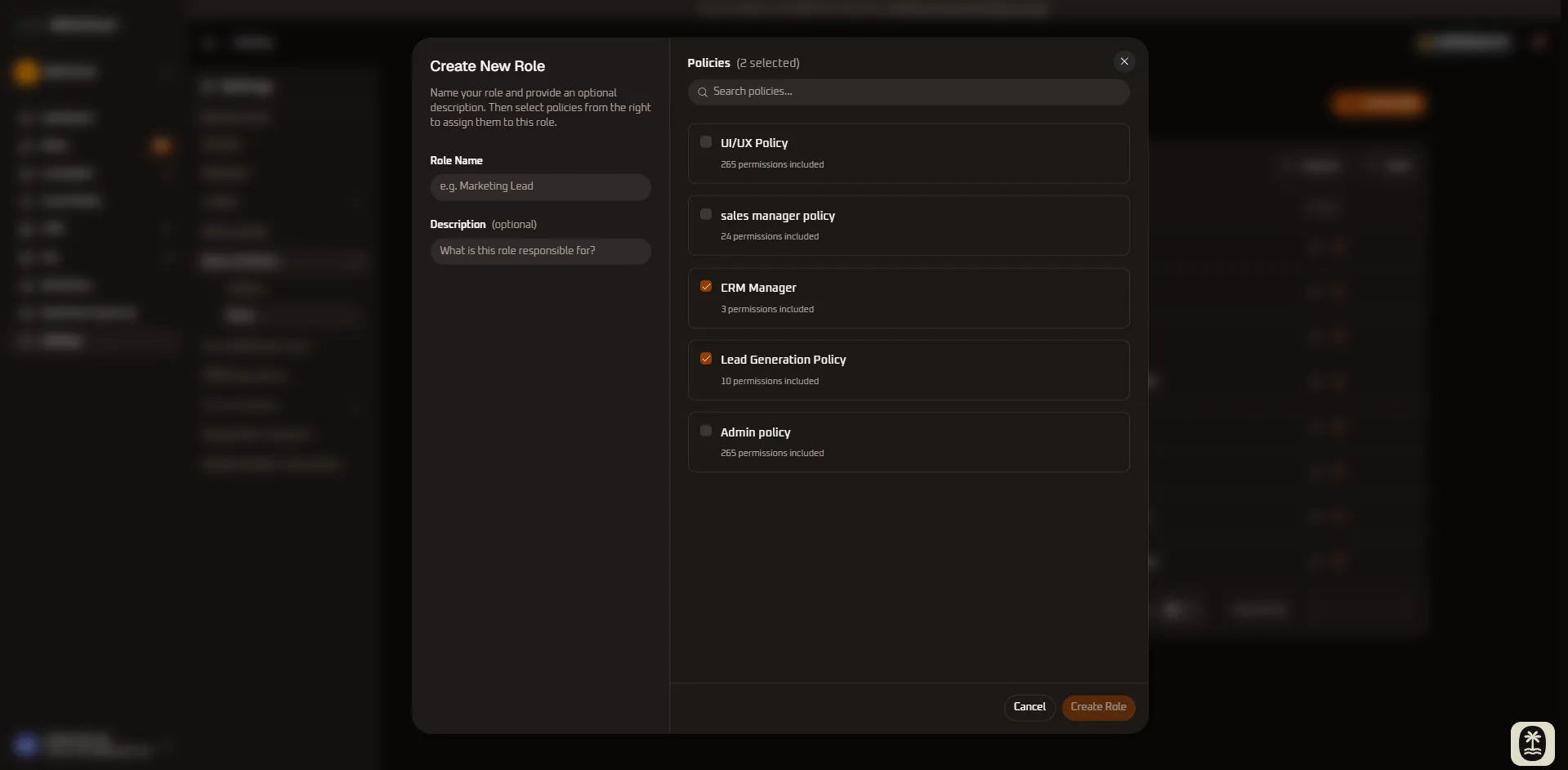Click "265 permissions included" under UI/UX Policy
This screenshot has height=770, width=1568.
pos(772,164)
